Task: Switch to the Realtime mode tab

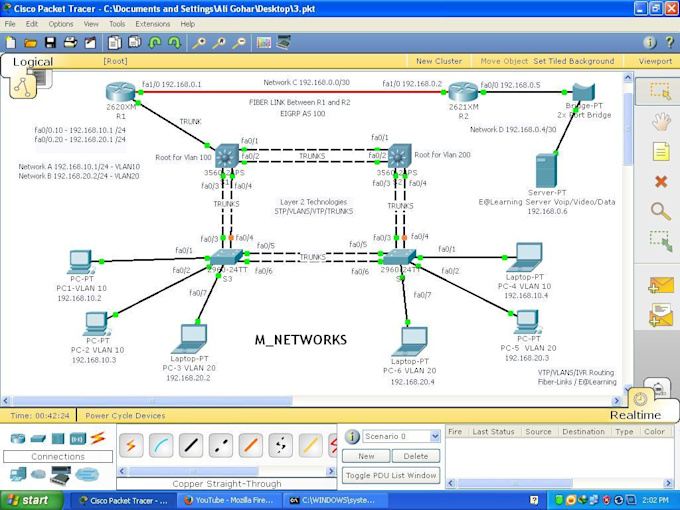Action: 635,415
